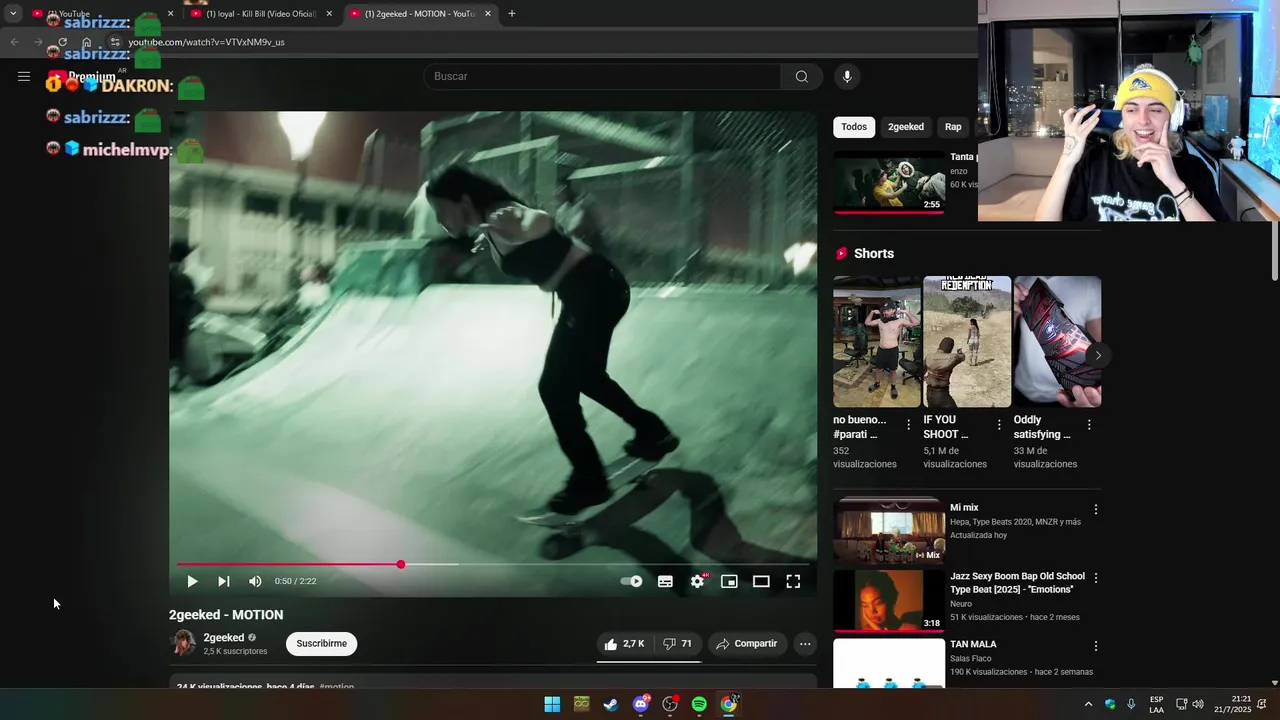Select the 2geeked filter chip

click(x=906, y=127)
